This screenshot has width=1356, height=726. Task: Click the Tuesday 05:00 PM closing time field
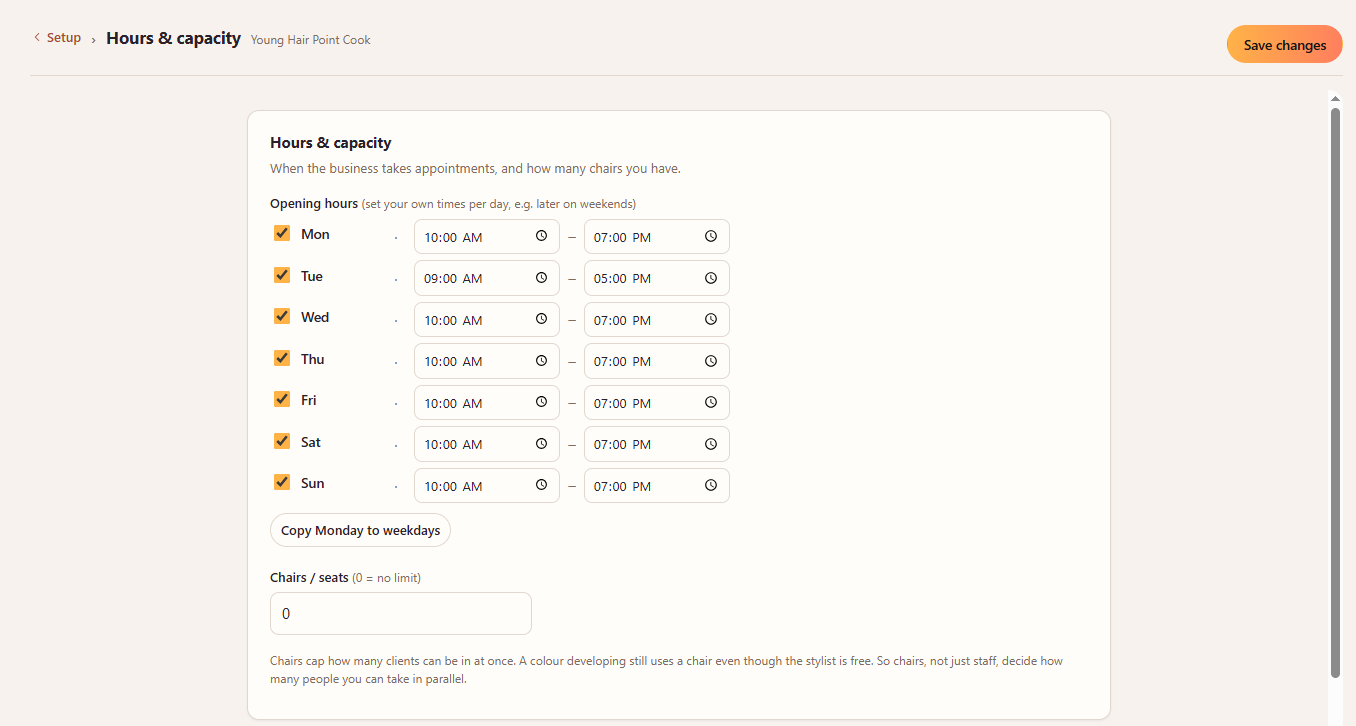click(656, 278)
